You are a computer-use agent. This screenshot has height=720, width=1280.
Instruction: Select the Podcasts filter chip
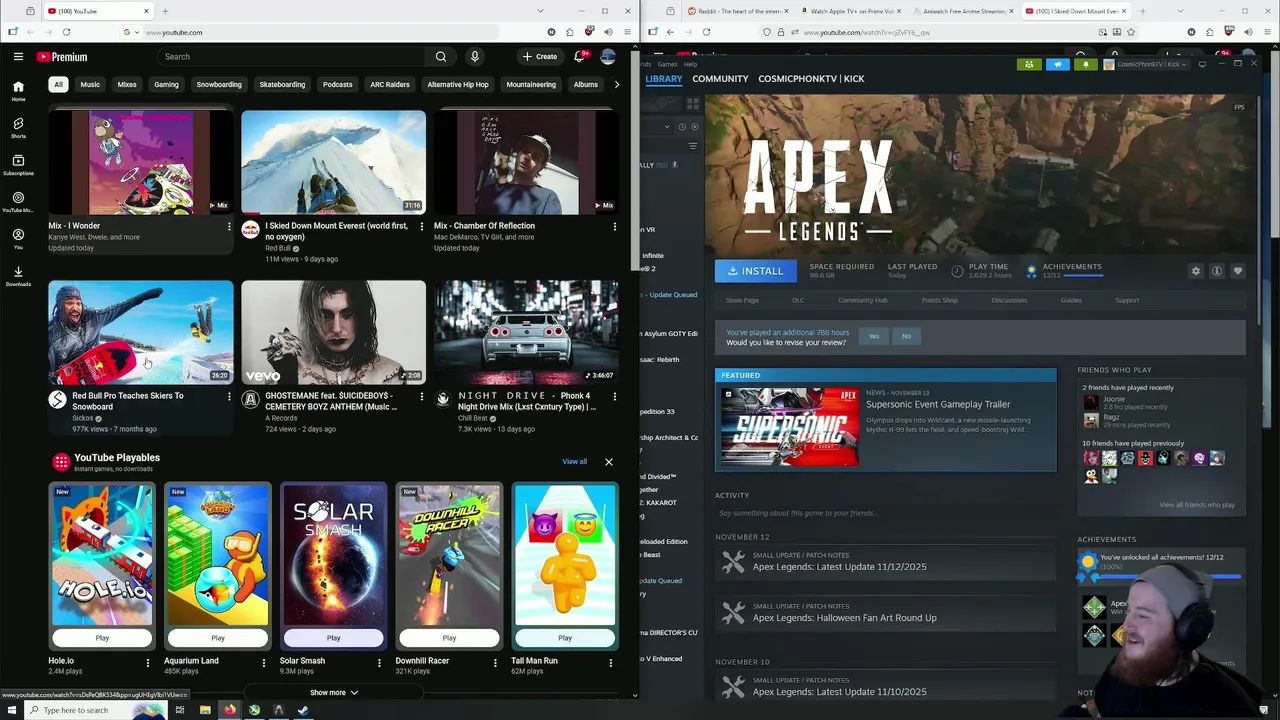tap(337, 85)
